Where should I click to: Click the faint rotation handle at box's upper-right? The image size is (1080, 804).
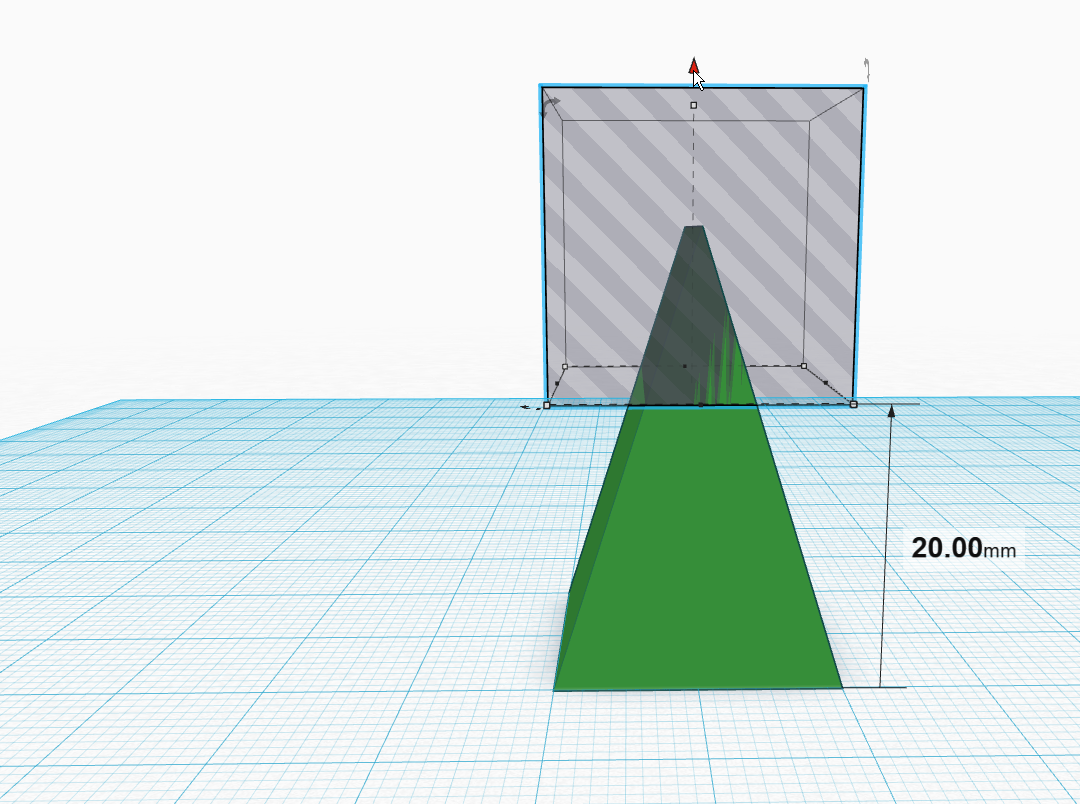867,70
